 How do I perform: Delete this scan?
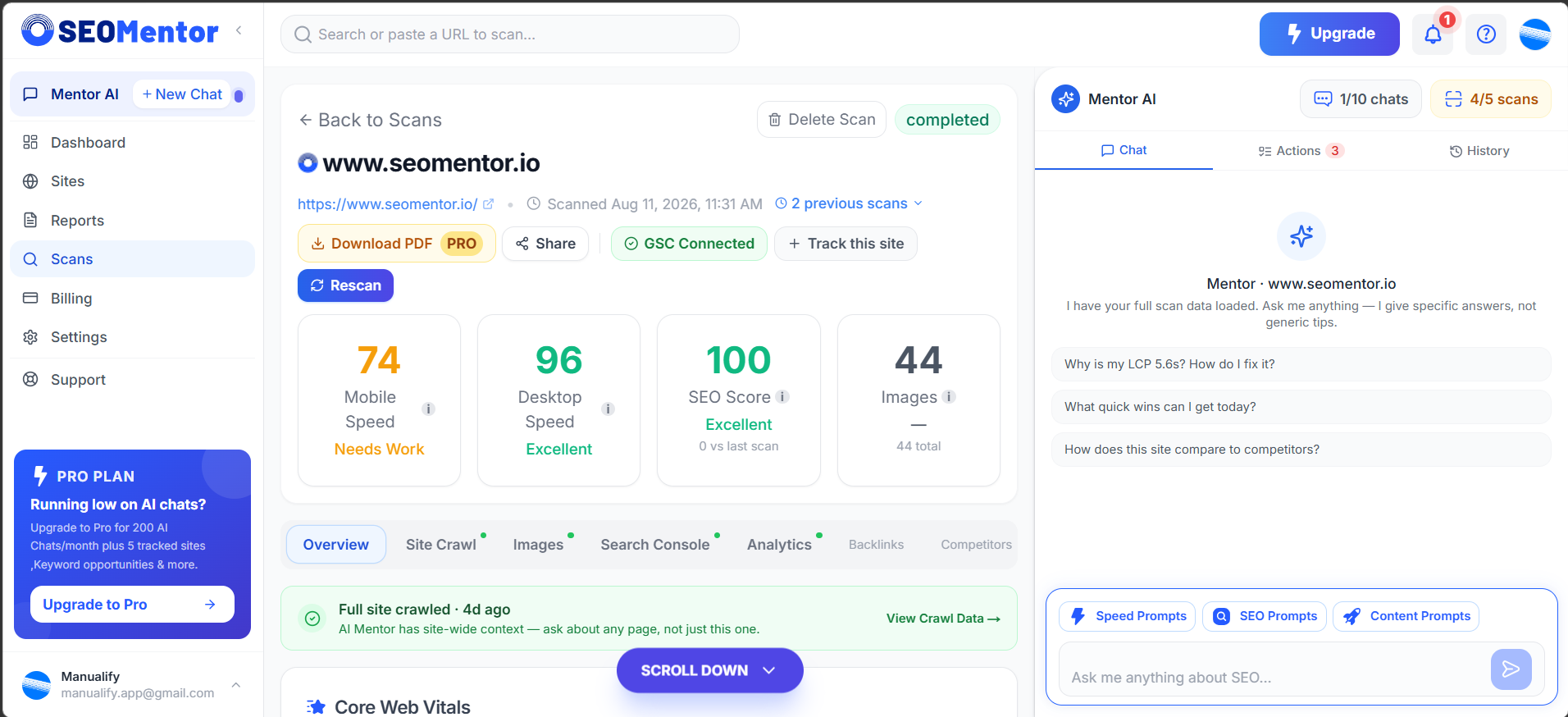(x=822, y=120)
